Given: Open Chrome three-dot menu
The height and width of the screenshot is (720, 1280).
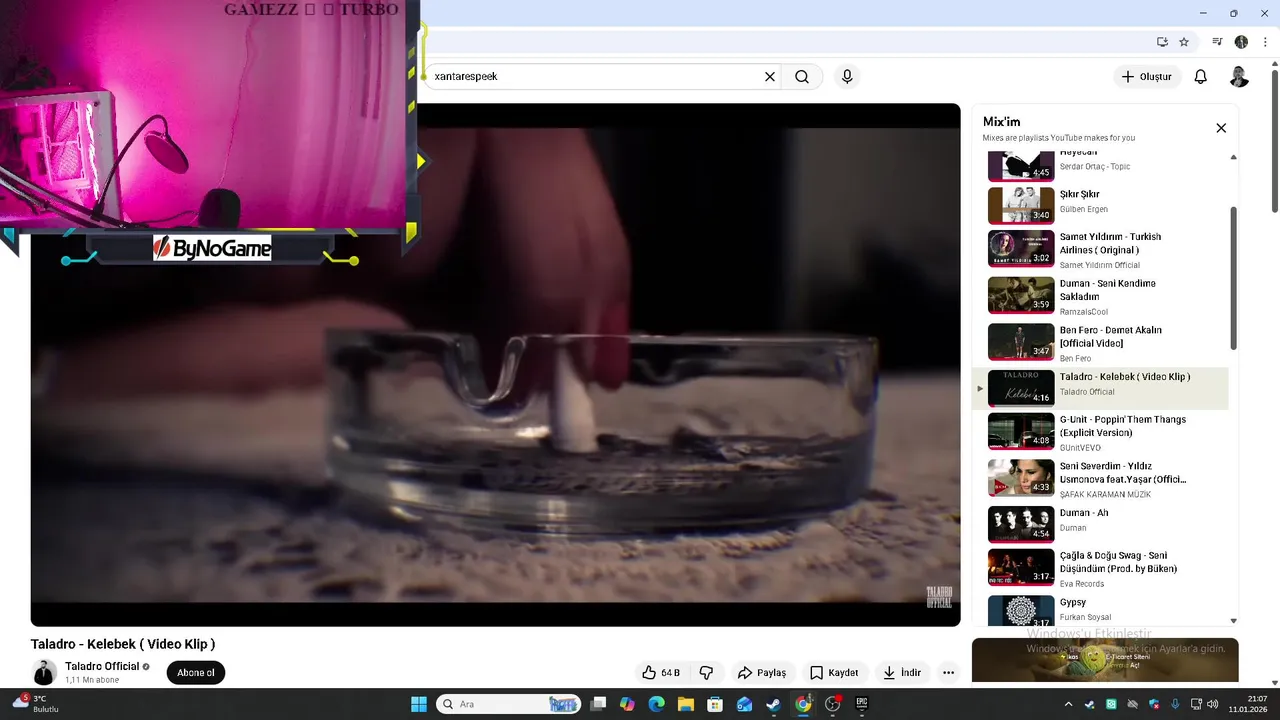Looking at the screenshot, I should point(1265,42).
